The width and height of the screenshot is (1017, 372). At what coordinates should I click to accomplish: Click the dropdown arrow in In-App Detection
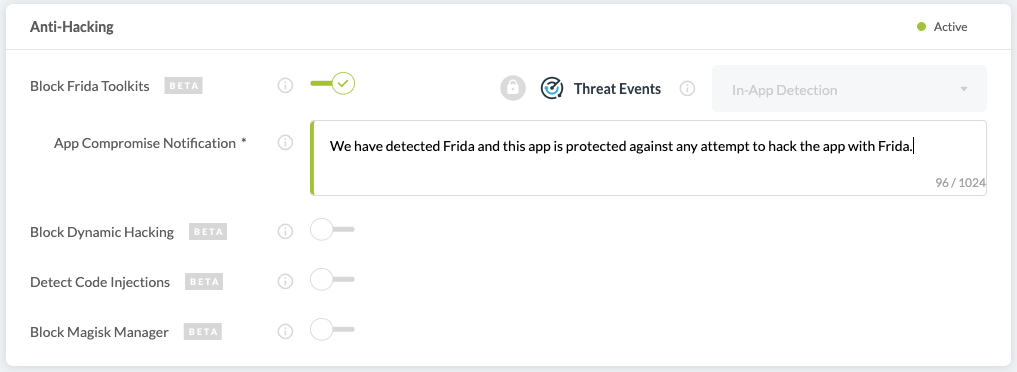click(964, 89)
